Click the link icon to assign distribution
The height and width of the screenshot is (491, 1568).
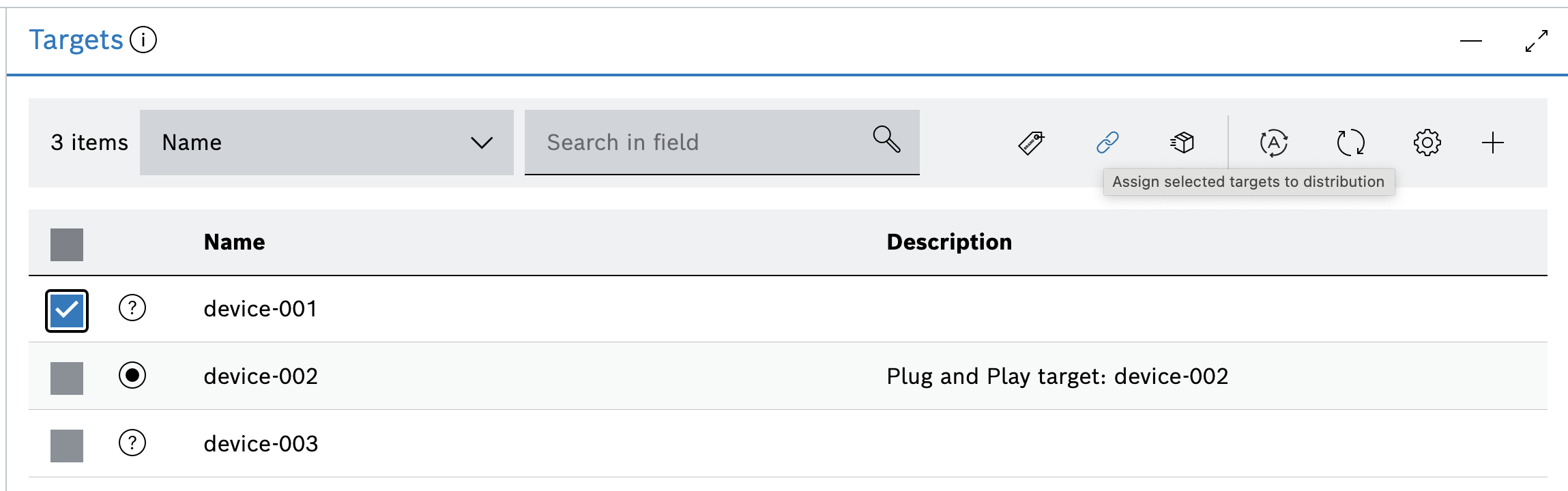1107,143
